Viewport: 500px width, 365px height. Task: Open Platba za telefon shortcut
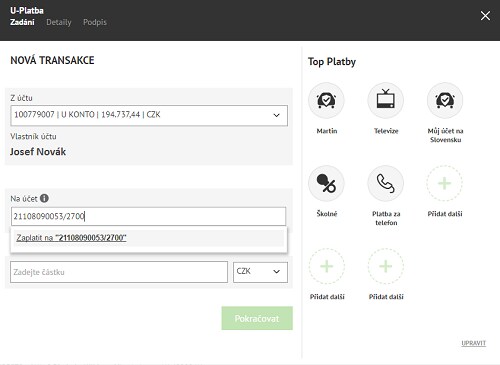coord(385,183)
